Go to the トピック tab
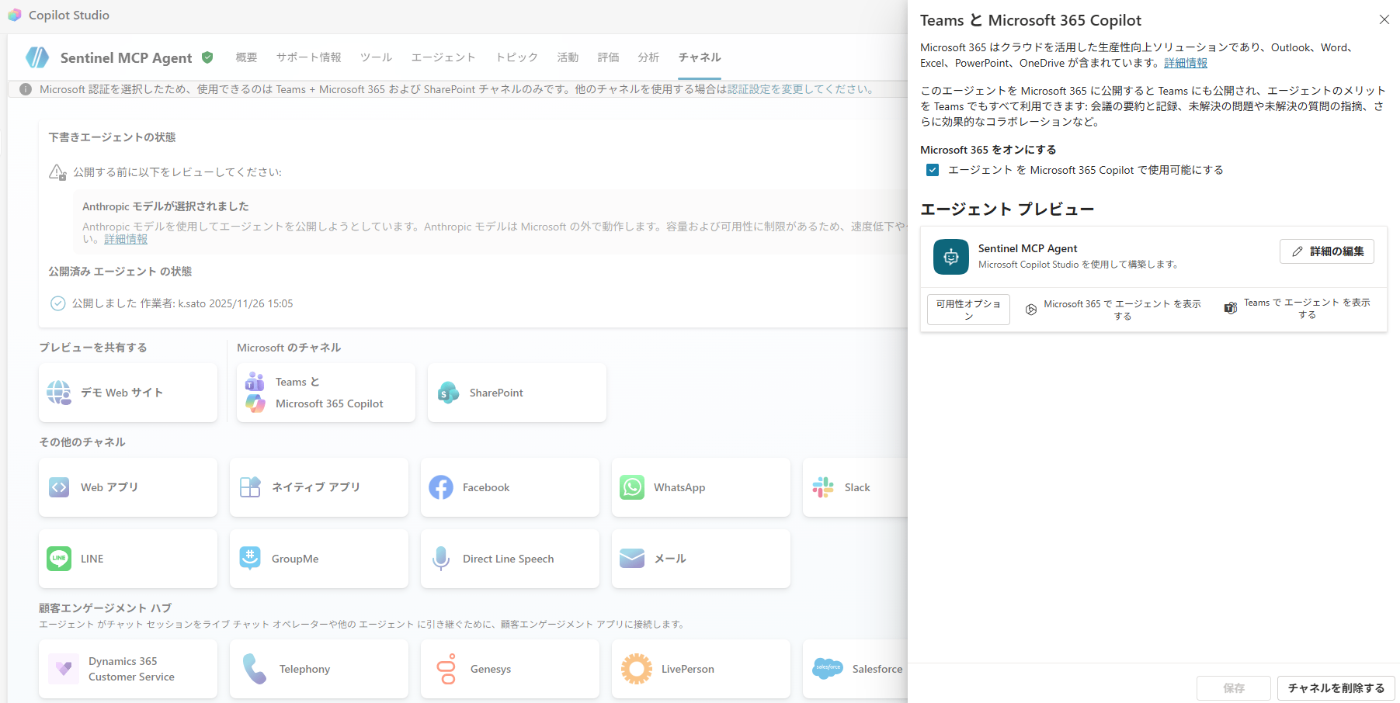1400x703 pixels. [516, 57]
